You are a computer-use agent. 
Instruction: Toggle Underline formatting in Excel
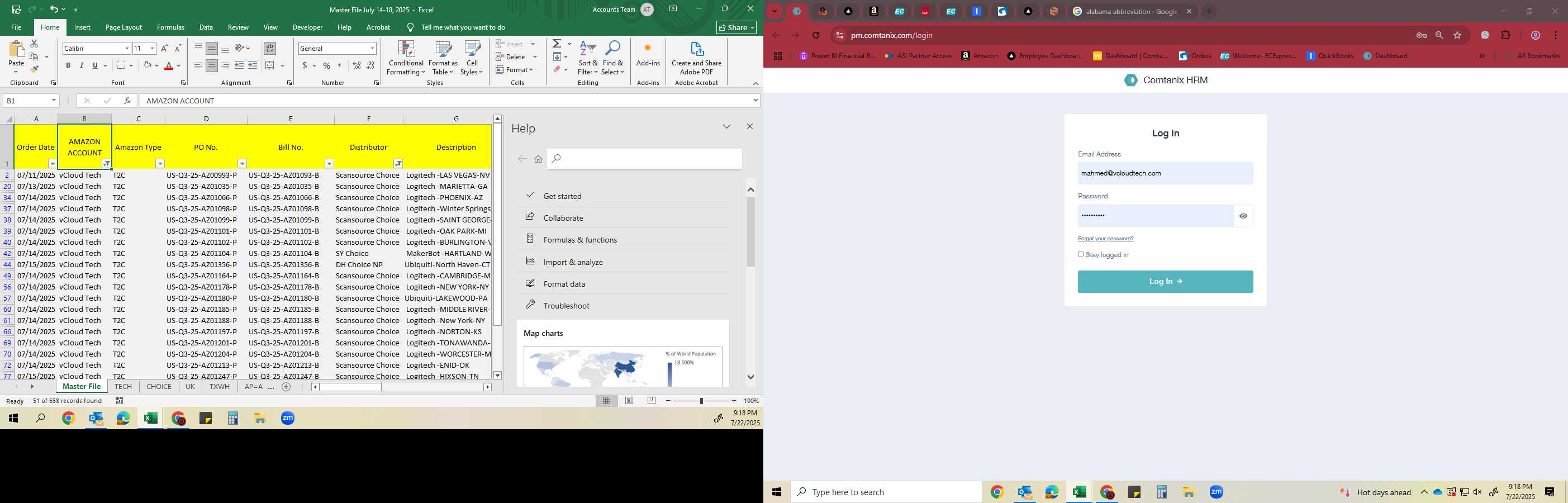click(95, 65)
